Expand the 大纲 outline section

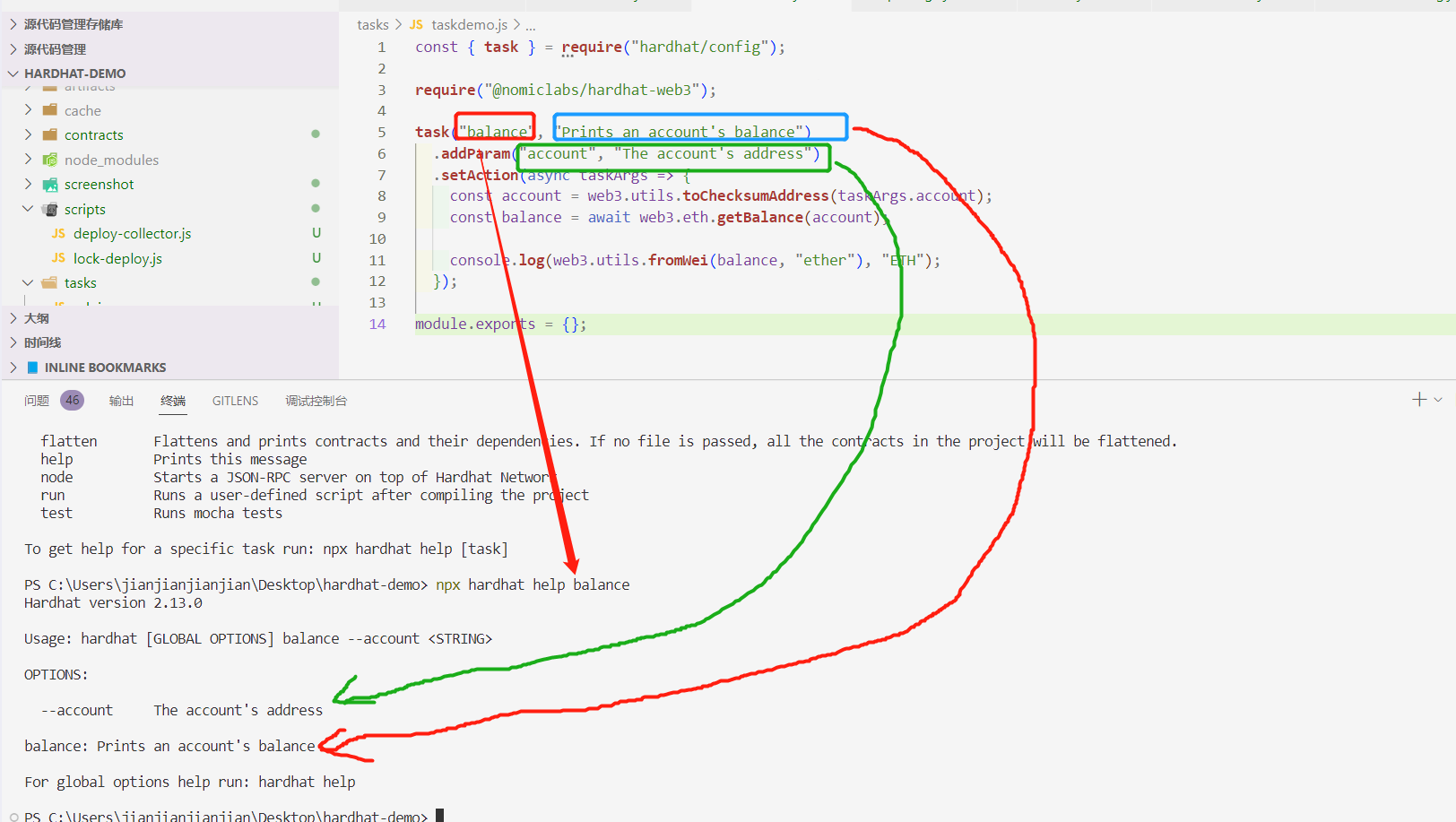tap(13, 318)
